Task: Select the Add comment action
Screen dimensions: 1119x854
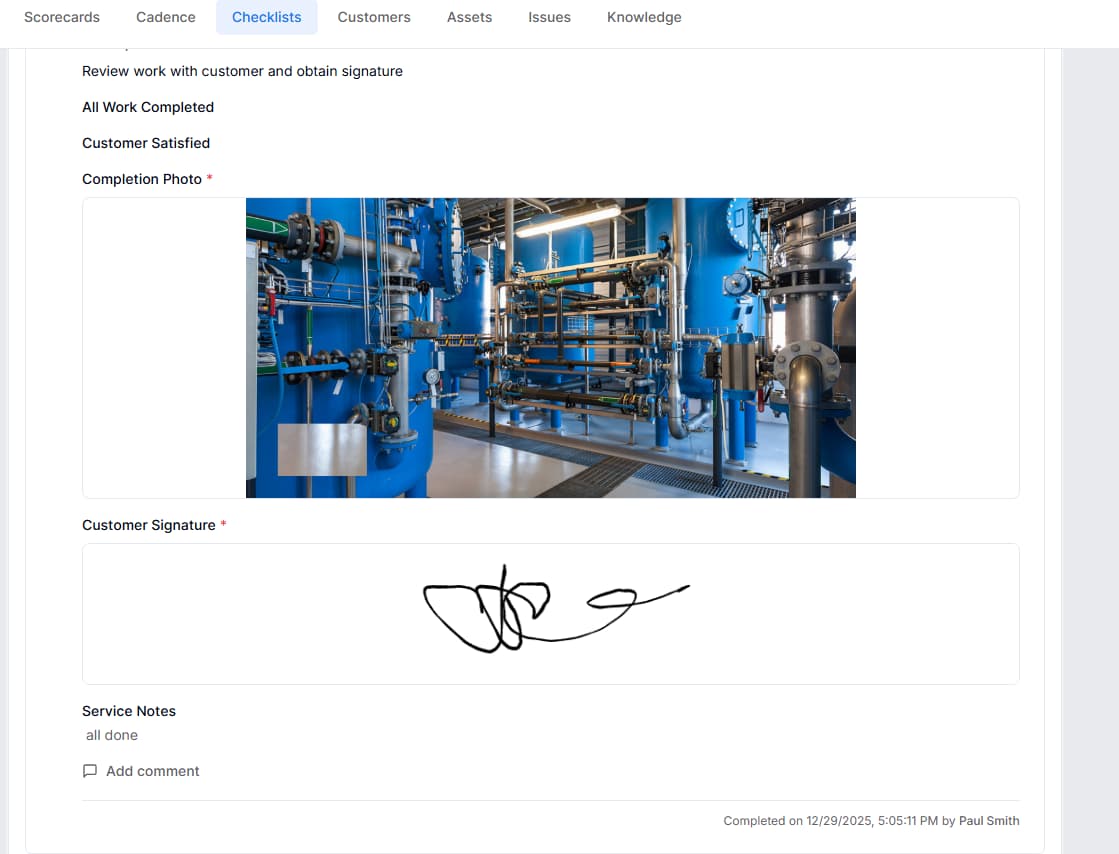Action: click(152, 770)
